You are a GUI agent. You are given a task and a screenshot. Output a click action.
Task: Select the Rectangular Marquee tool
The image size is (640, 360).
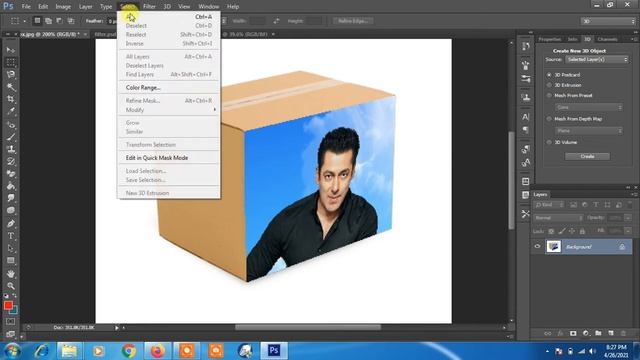[11, 62]
